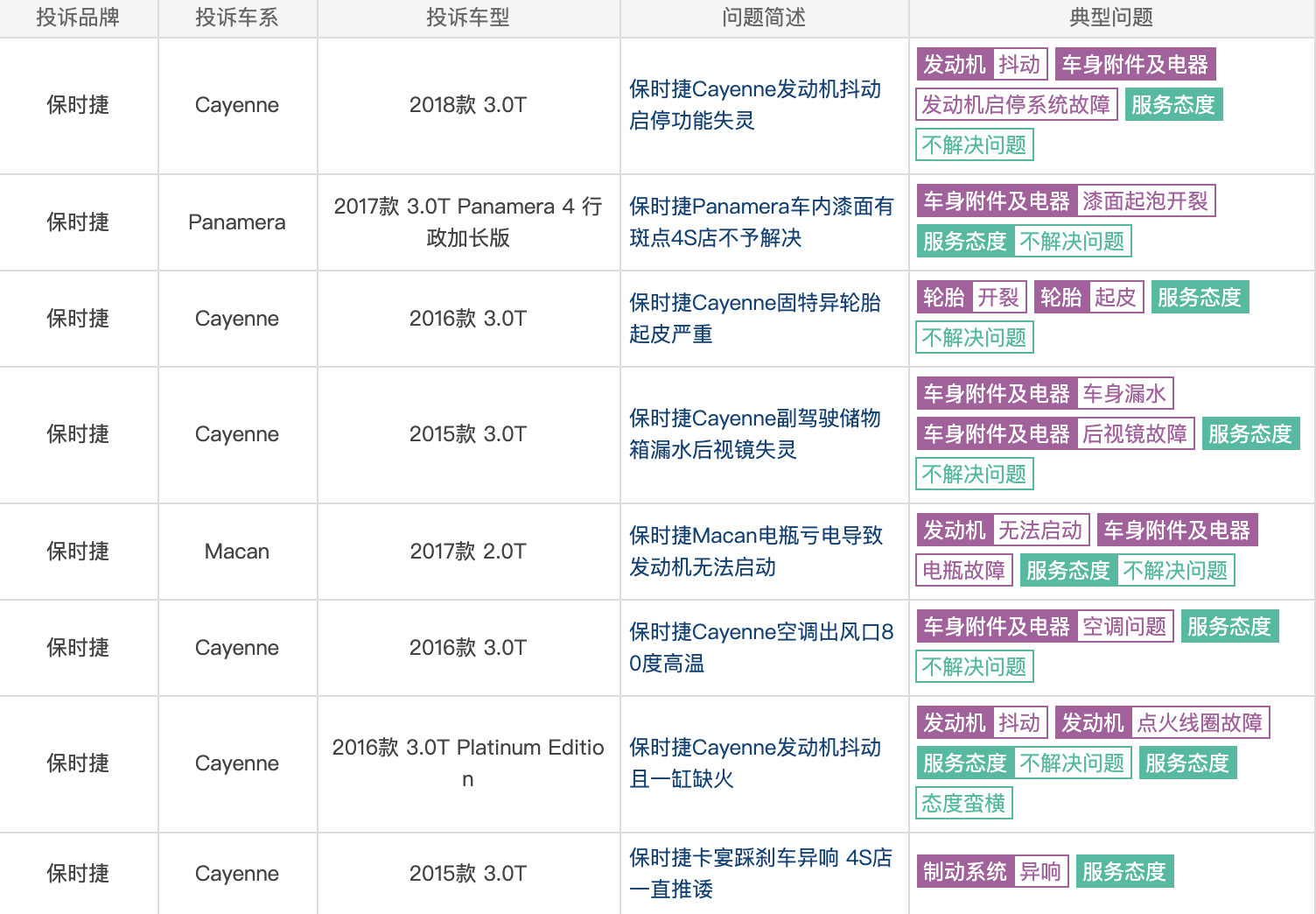Viewport: 1316px width, 914px height.
Task: Click the "2018款 3.0T" model cell
Action: [x=468, y=105]
